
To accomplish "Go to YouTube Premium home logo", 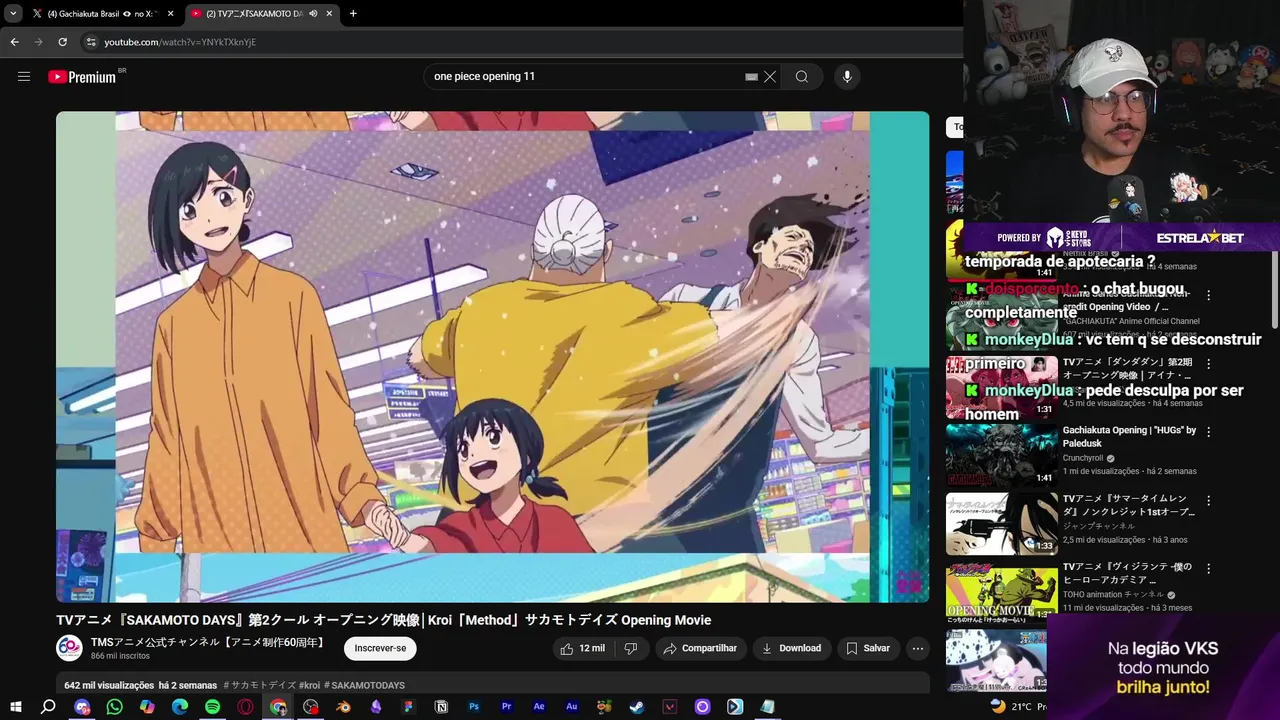I will pos(82,77).
